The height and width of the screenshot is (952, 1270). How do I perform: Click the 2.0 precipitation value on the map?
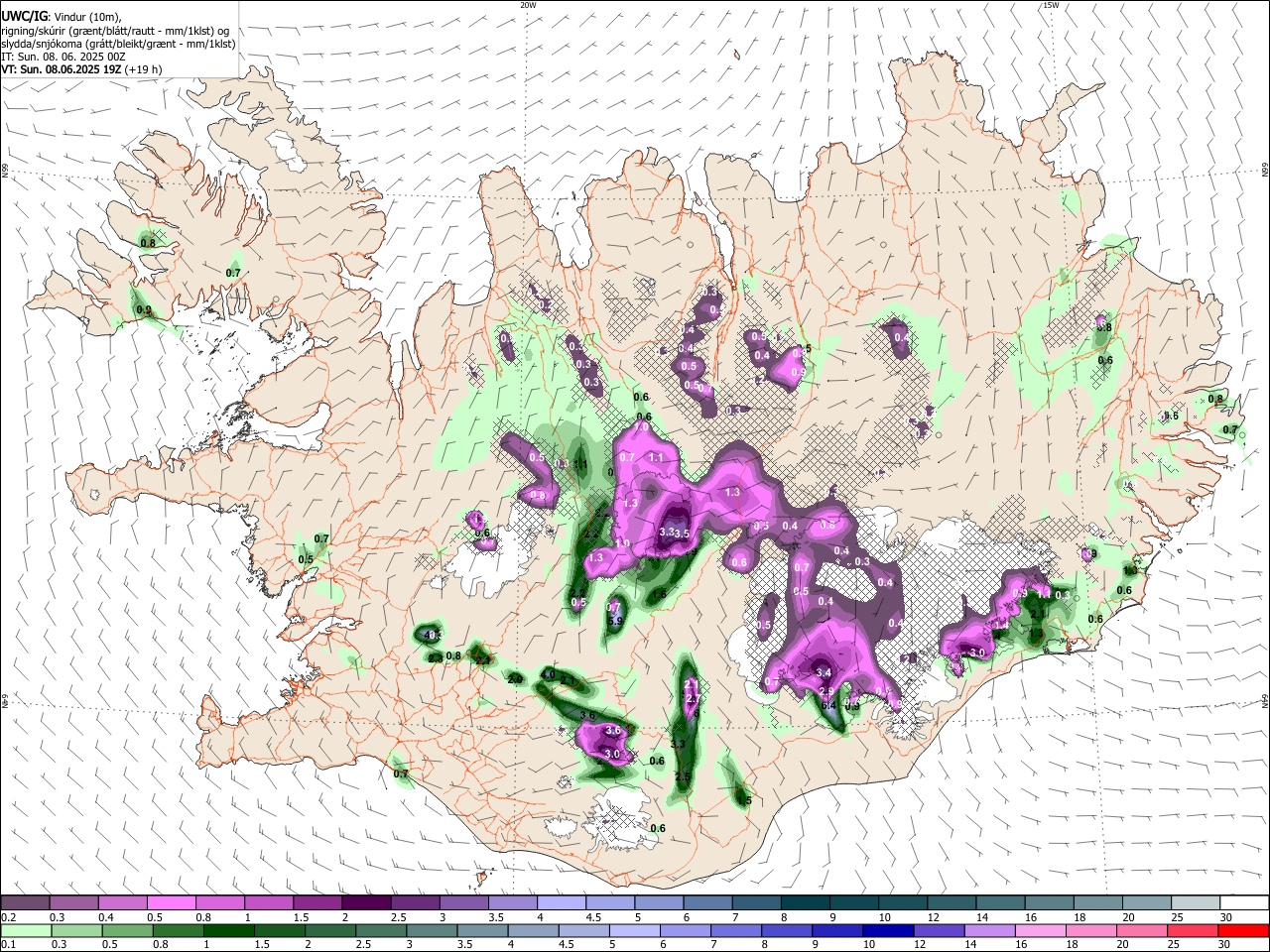(x=515, y=679)
